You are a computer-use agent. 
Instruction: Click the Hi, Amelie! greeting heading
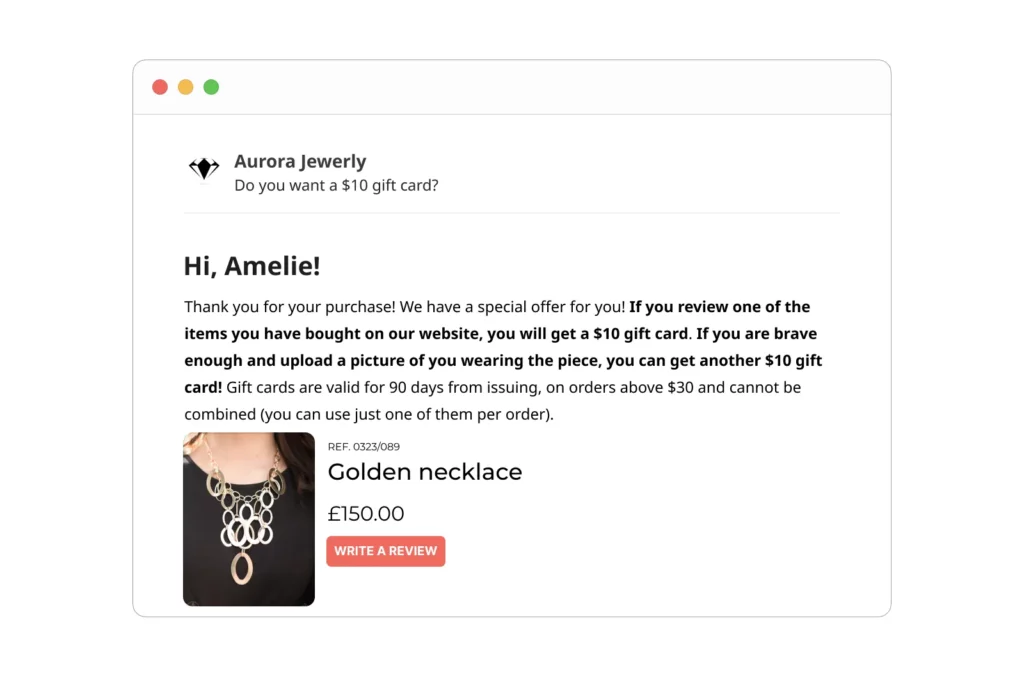251,266
